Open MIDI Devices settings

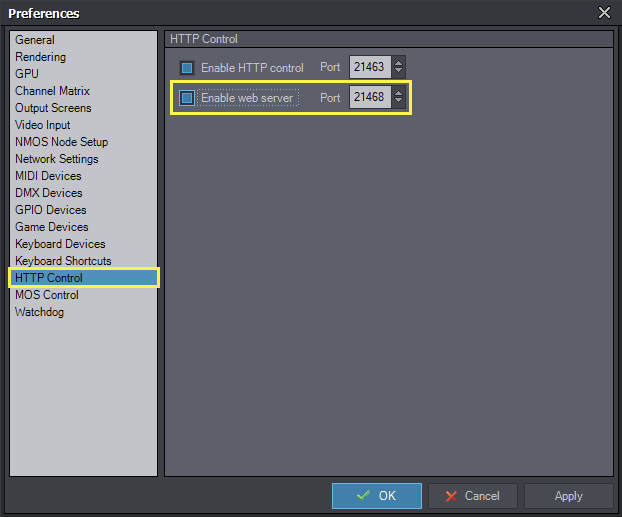pyautogui.click(x=48, y=176)
